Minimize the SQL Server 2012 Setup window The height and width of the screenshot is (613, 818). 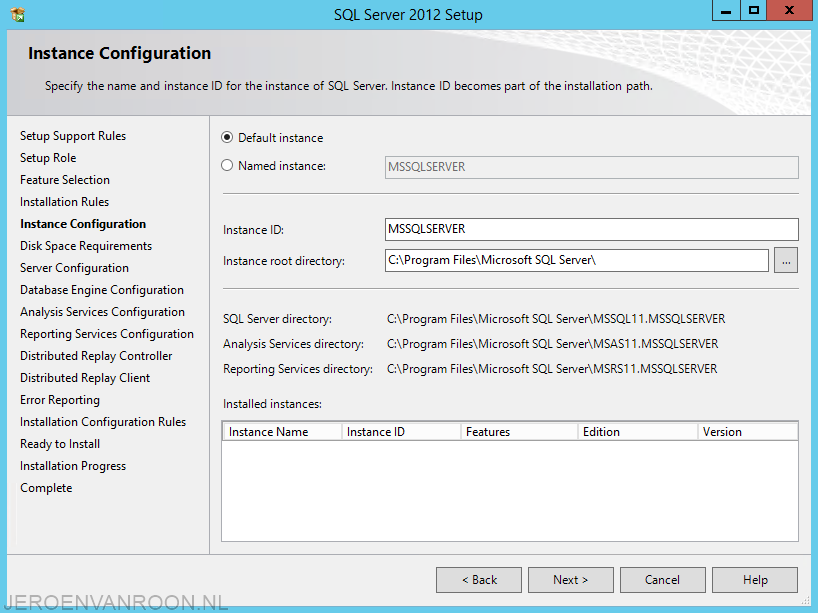point(726,10)
